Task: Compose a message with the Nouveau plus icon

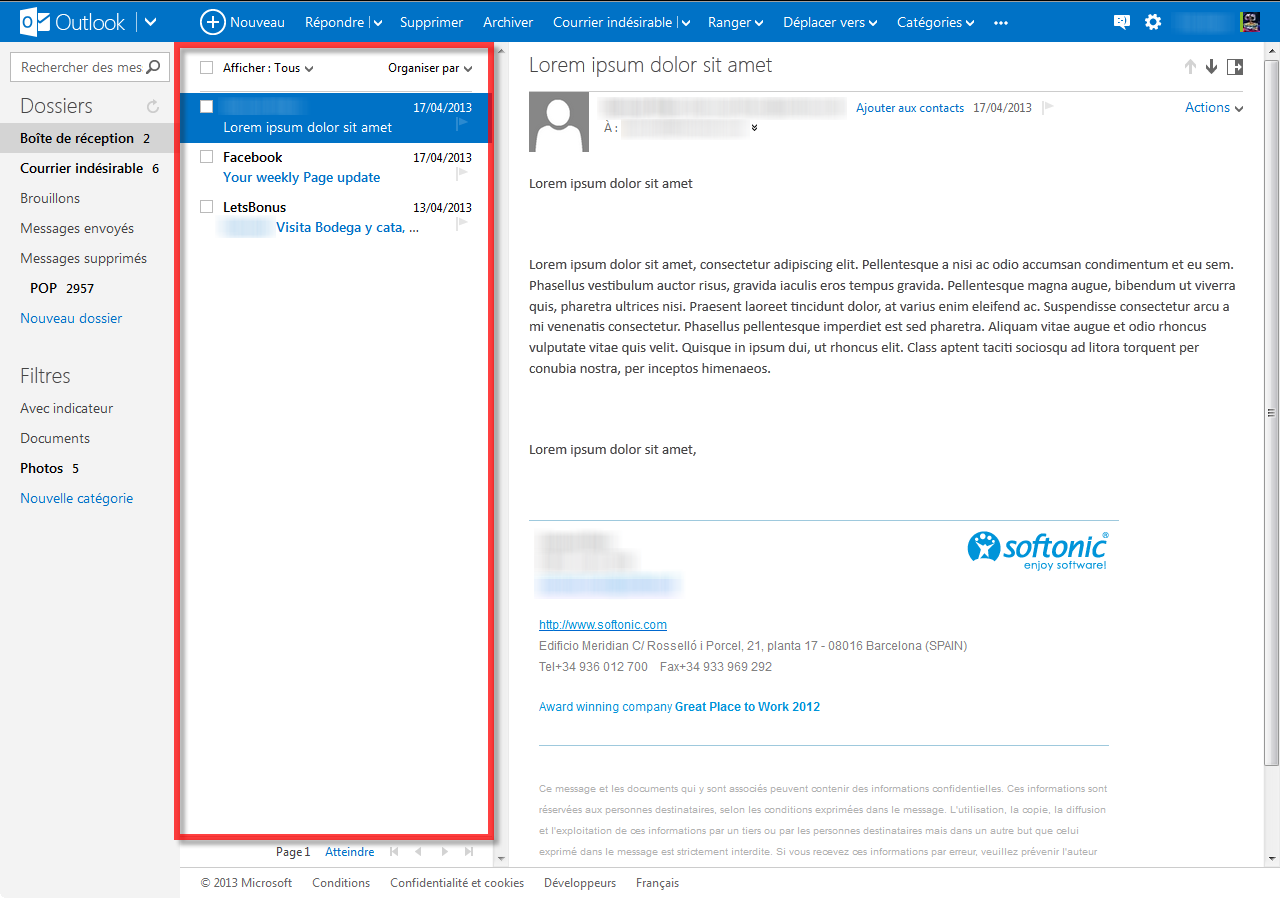Action: coord(213,21)
